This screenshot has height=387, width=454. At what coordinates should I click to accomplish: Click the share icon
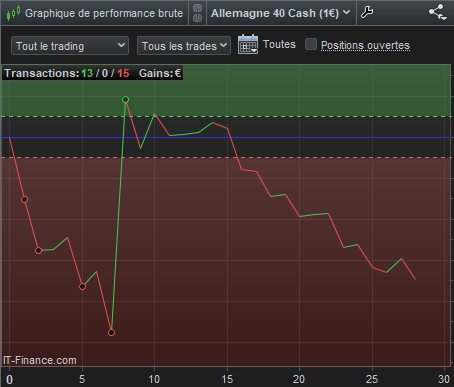pyautogui.click(x=438, y=12)
